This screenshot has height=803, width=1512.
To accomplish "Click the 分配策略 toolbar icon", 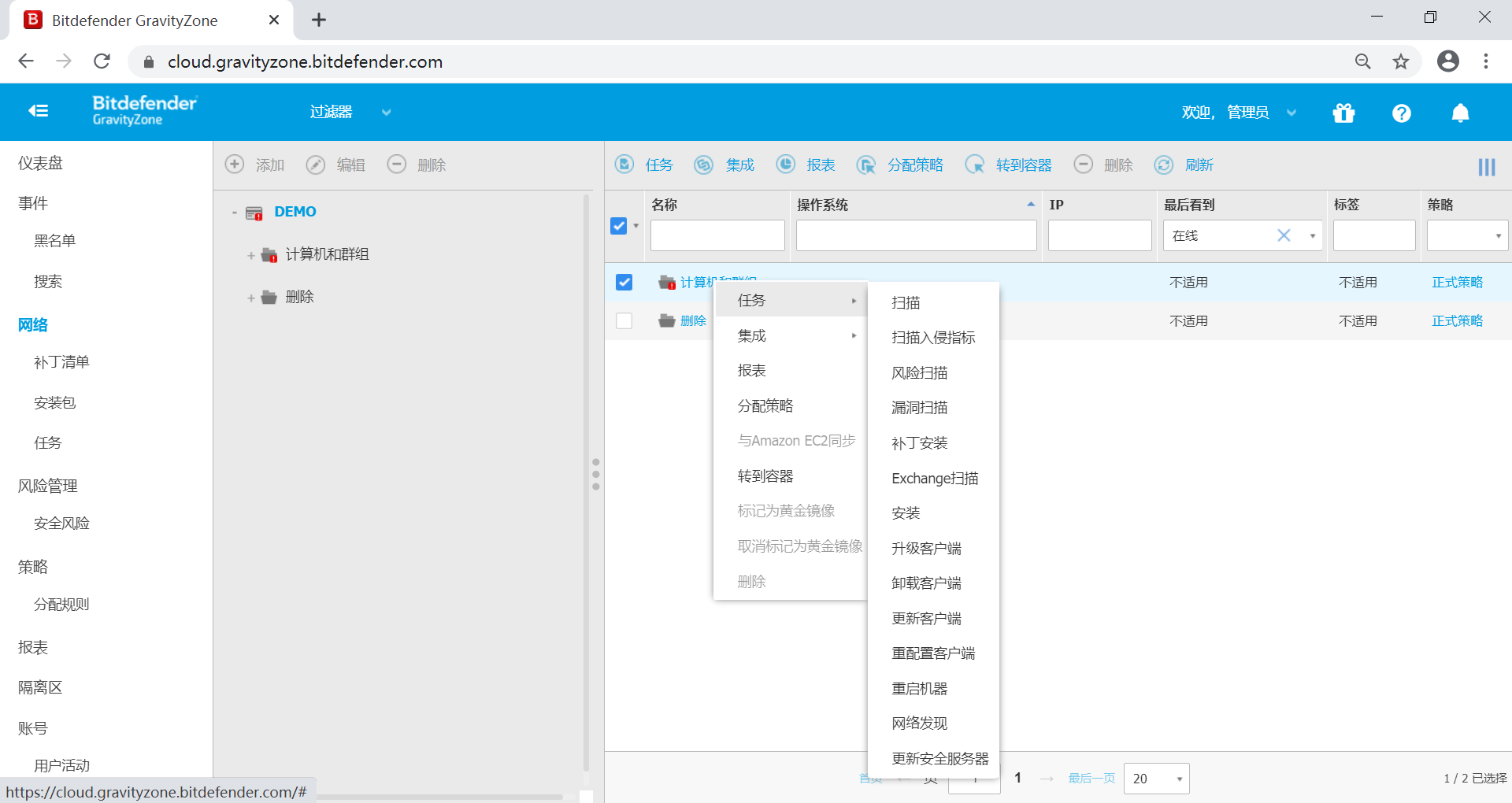I will coord(866,165).
